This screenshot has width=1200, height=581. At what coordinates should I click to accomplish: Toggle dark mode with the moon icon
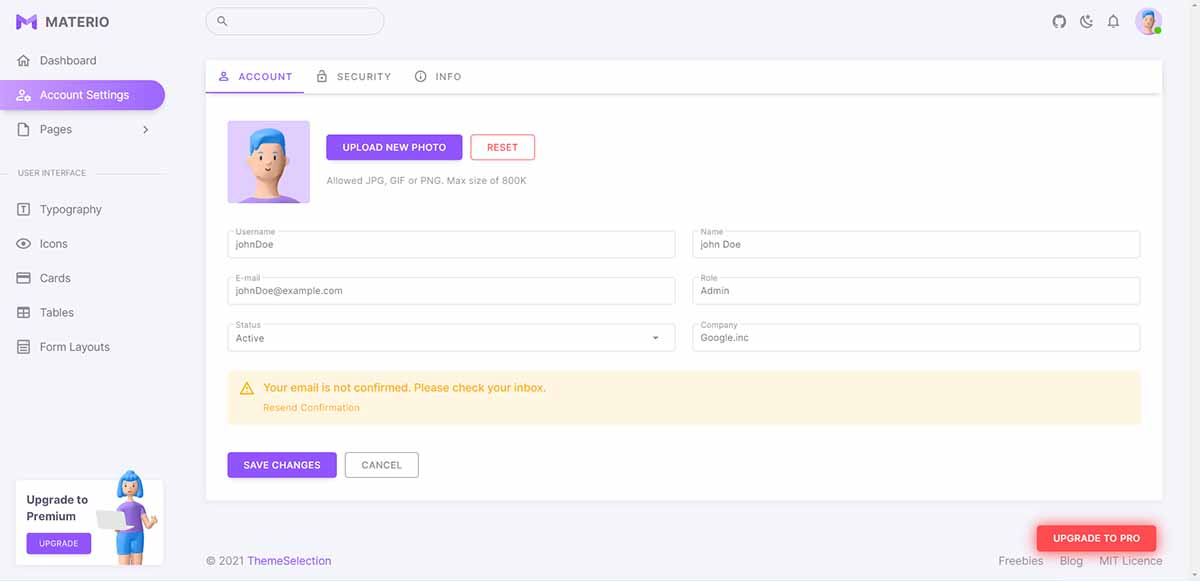click(x=1086, y=21)
